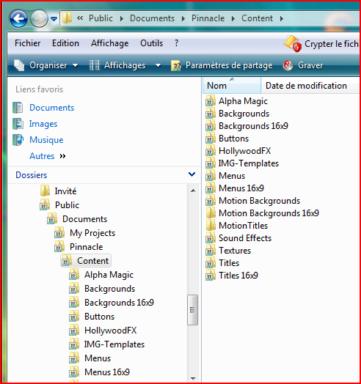Click the IMG-Templates tree folder icon

pyautogui.click(x=74, y=344)
